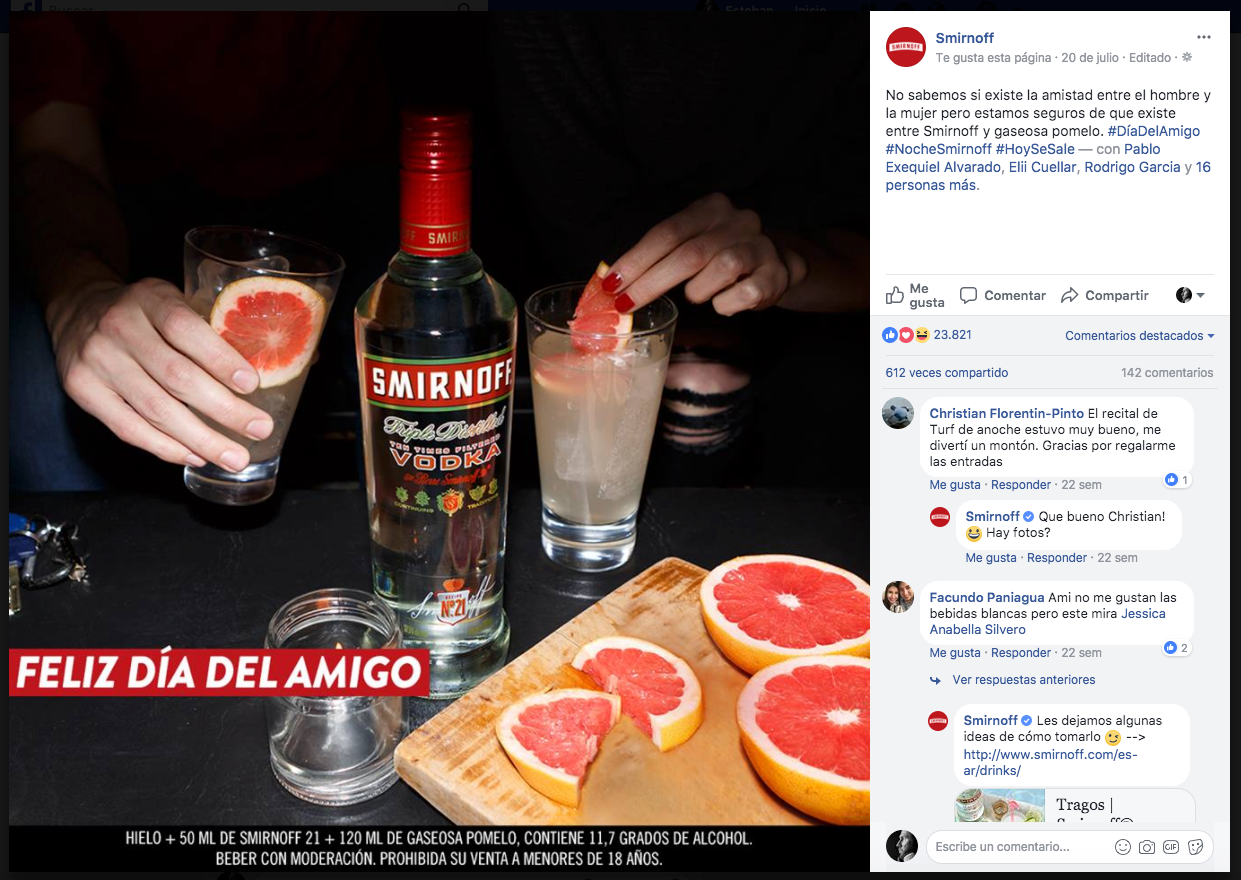Open the 612 veces compartido link
The width and height of the screenshot is (1241, 880).
[947, 373]
